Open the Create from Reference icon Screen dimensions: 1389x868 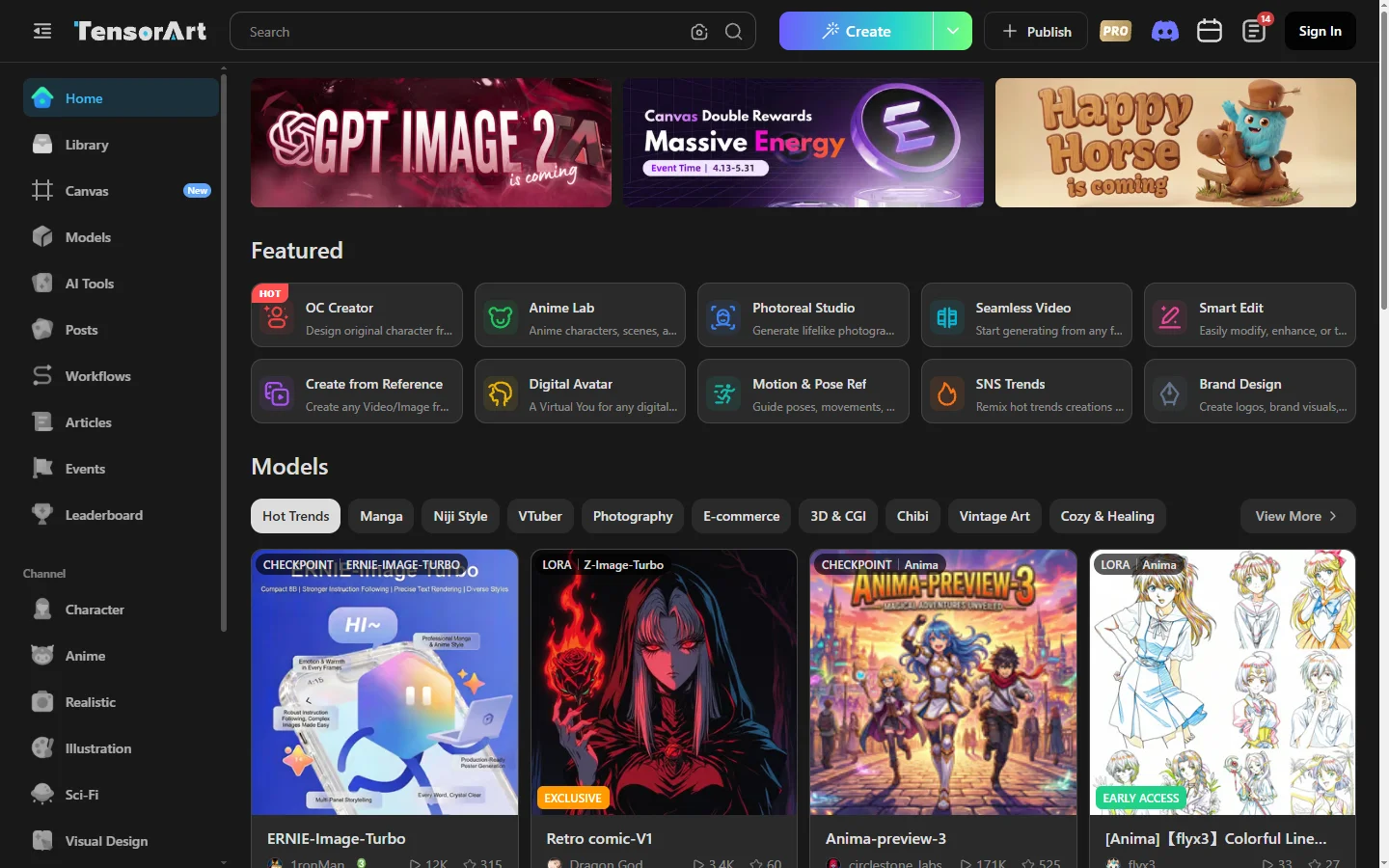[277, 393]
